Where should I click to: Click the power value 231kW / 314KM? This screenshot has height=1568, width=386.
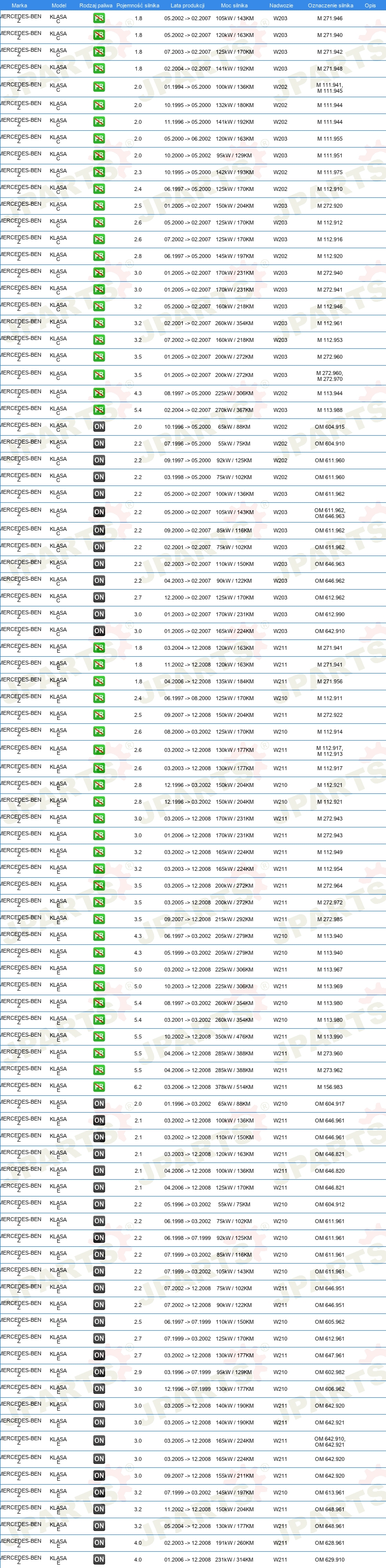point(234,1560)
